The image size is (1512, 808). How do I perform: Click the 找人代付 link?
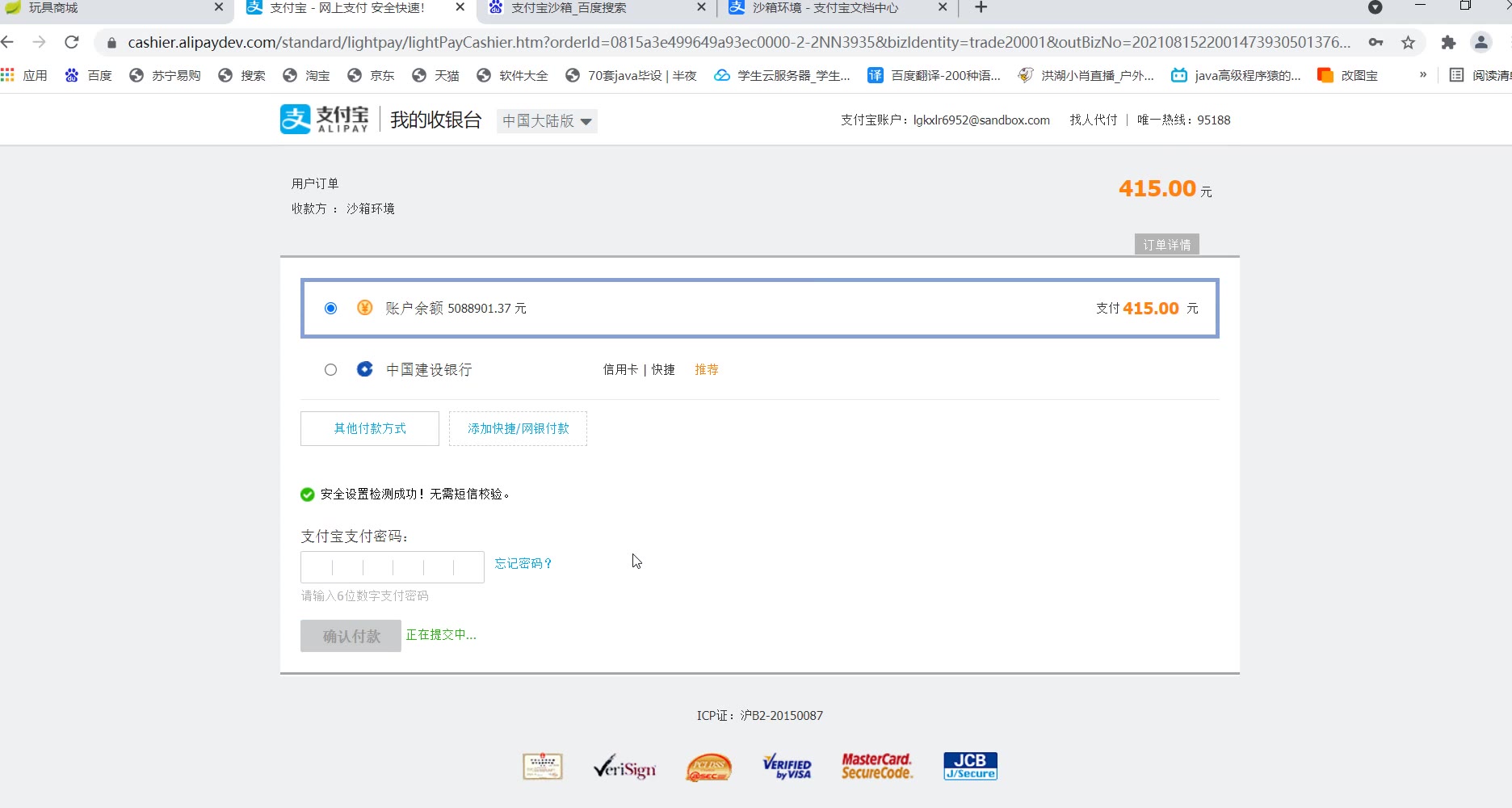1094,120
